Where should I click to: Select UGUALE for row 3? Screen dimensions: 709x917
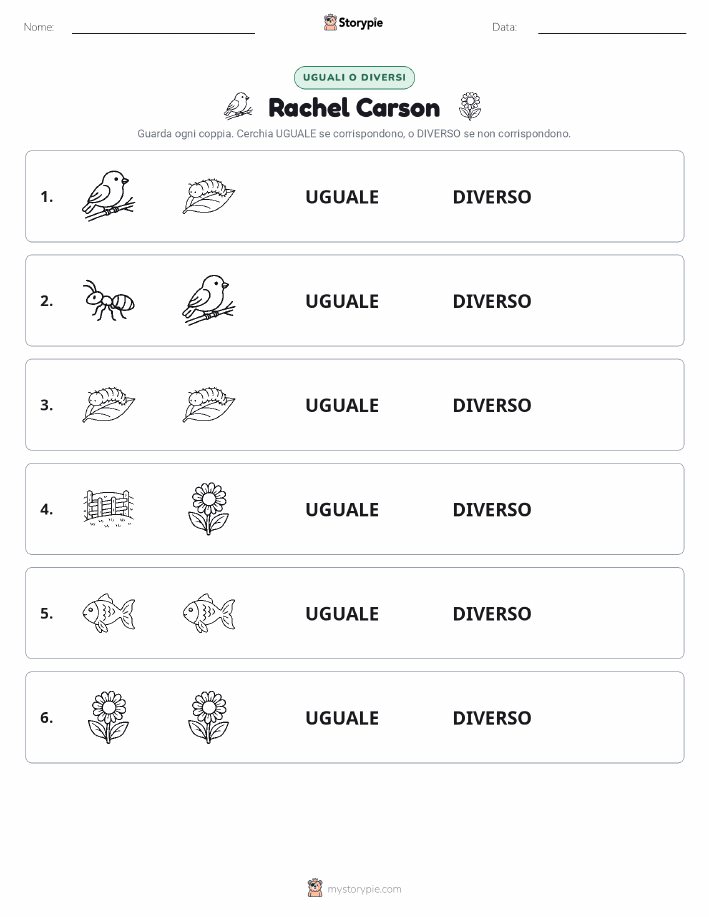pyautogui.click(x=342, y=405)
